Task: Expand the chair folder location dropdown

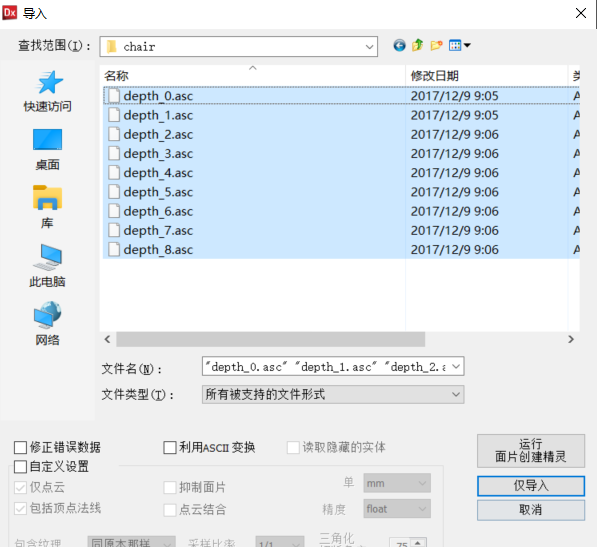Action: tap(369, 47)
